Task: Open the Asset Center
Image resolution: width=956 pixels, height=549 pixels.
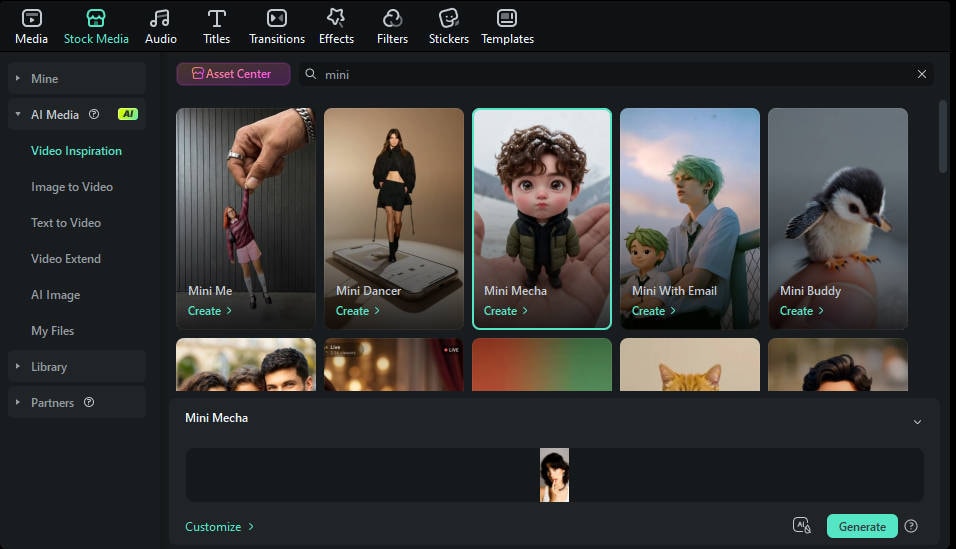Action: (x=233, y=74)
